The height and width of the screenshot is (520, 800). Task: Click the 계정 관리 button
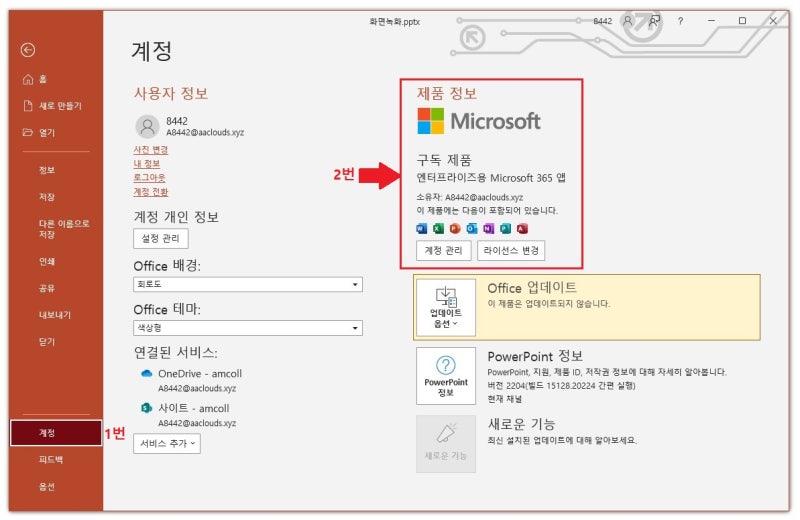pos(443,251)
